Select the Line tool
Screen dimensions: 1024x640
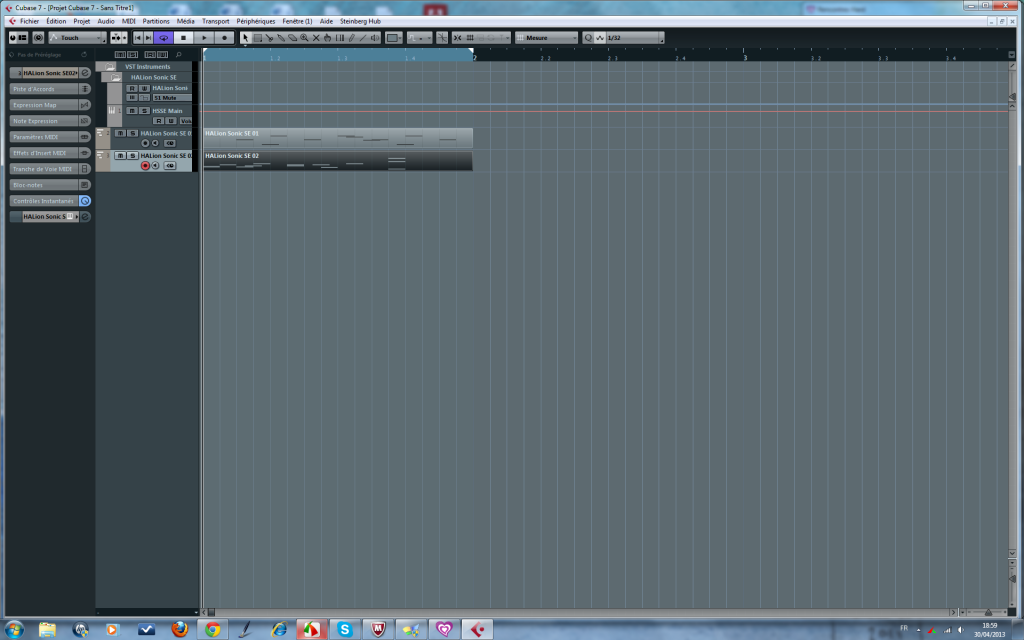point(363,38)
